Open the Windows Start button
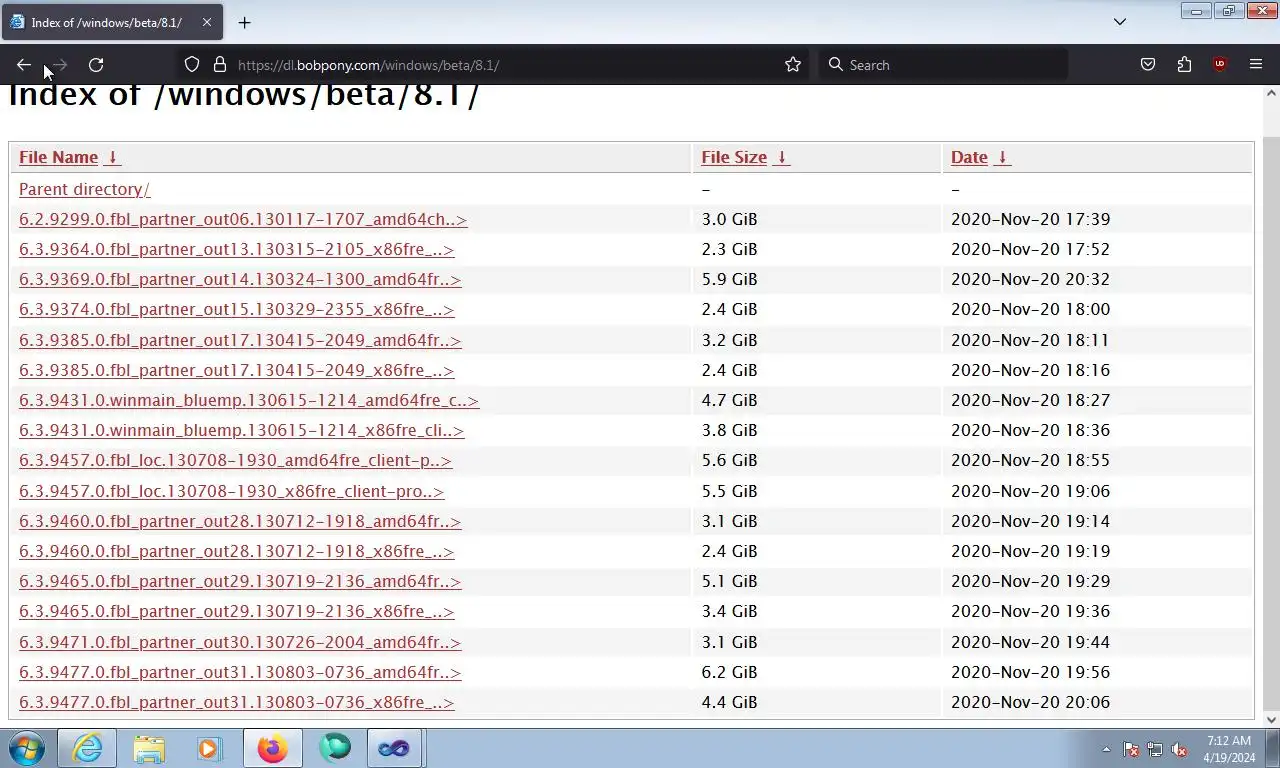The width and height of the screenshot is (1280, 768). point(27,748)
